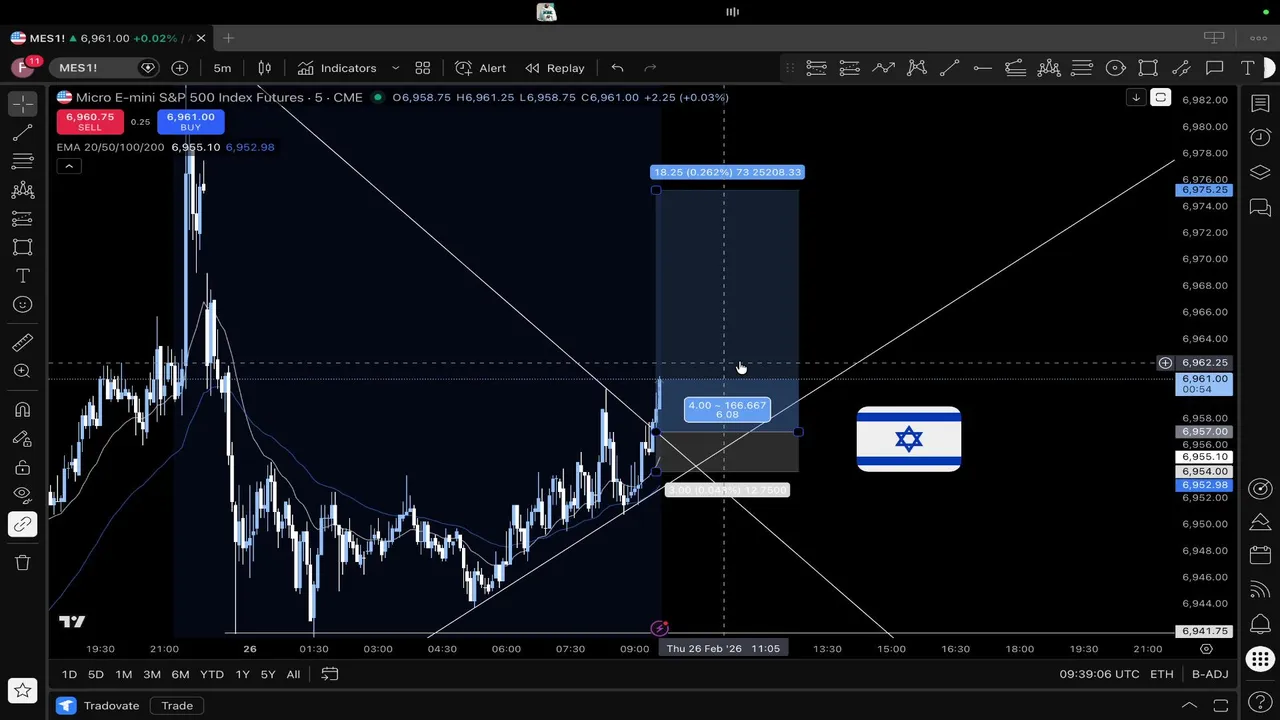Viewport: 1280px width, 720px height.
Task: Select the Text tool in left sidebar
Action: coord(23,276)
